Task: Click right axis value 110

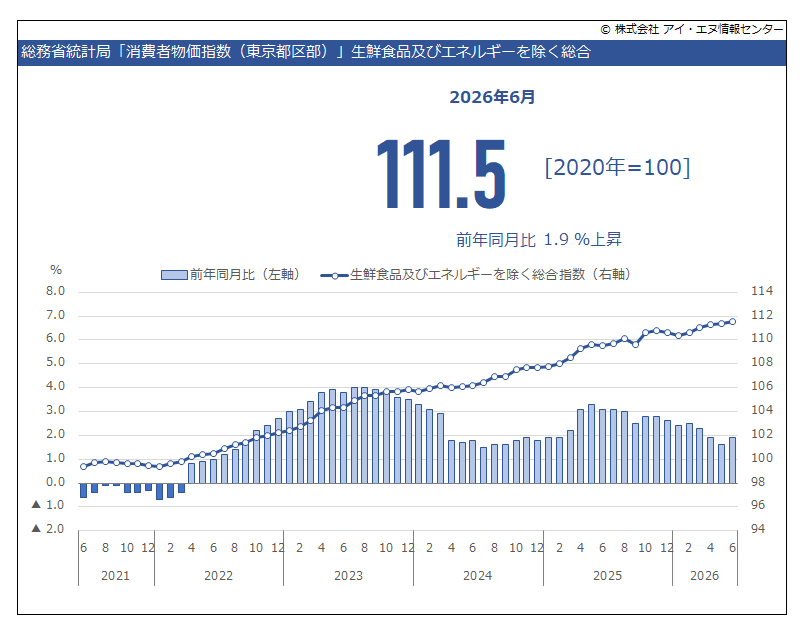Action: [762, 338]
